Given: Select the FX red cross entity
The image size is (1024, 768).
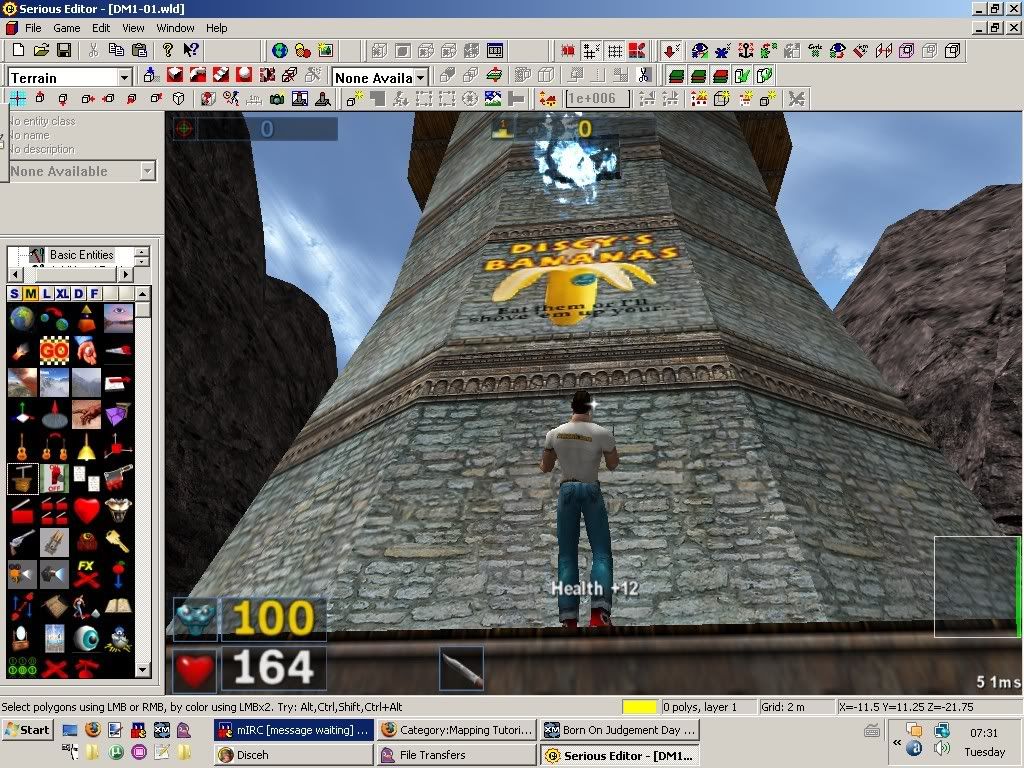Looking at the screenshot, I should [x=86, y=575].
